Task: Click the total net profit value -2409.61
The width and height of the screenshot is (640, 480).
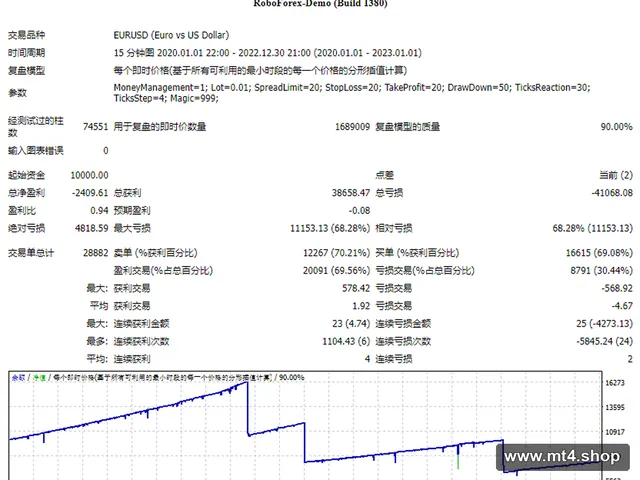Action: (90, 193)
